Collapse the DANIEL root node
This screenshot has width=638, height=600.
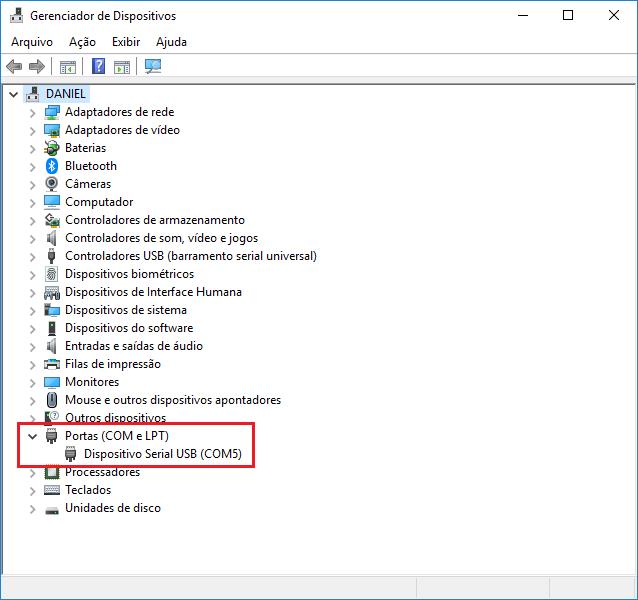(x=13, y=94)
